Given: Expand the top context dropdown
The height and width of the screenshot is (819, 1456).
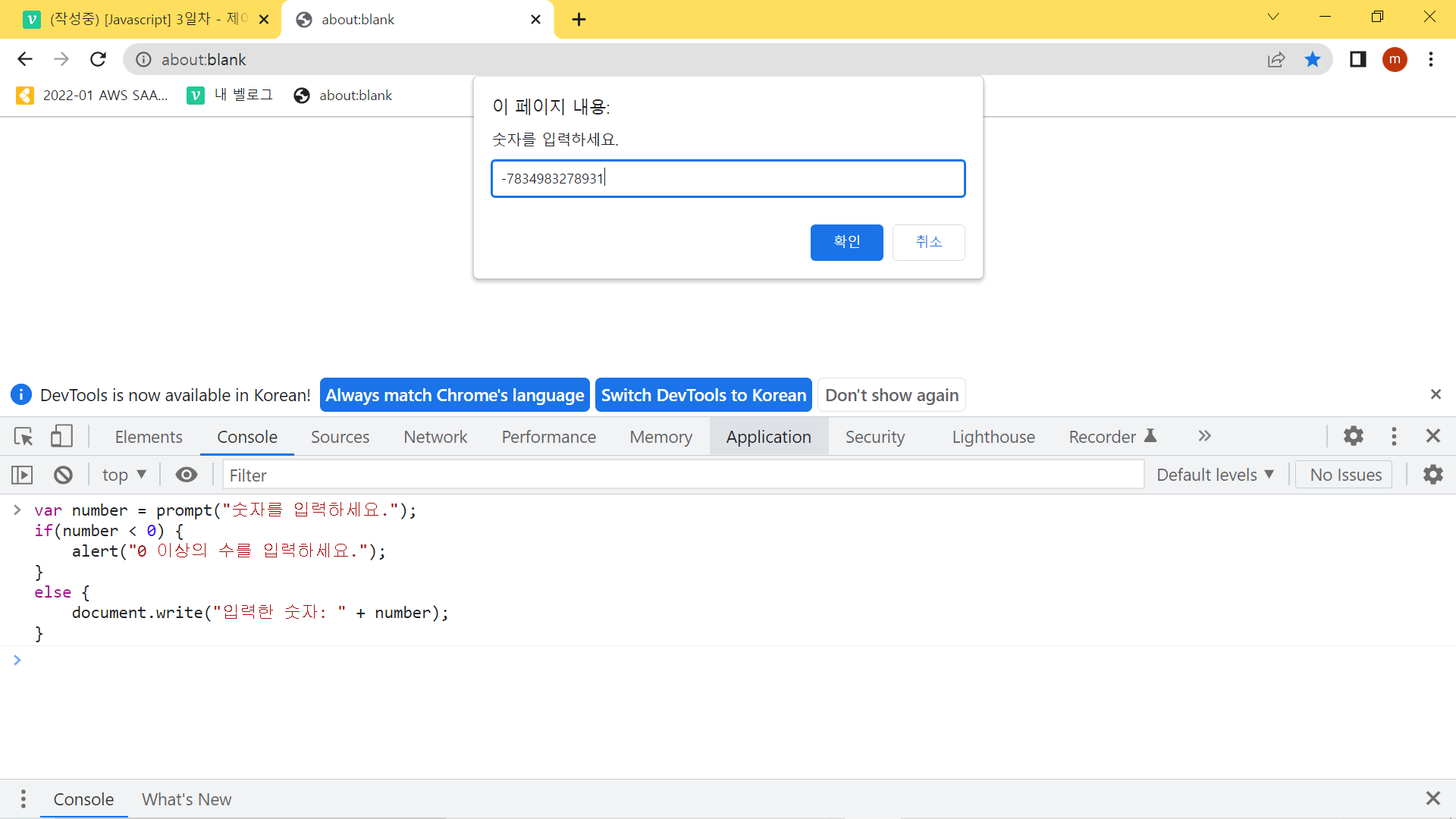Looking at the screenshot, I should [x=124, y=475].
